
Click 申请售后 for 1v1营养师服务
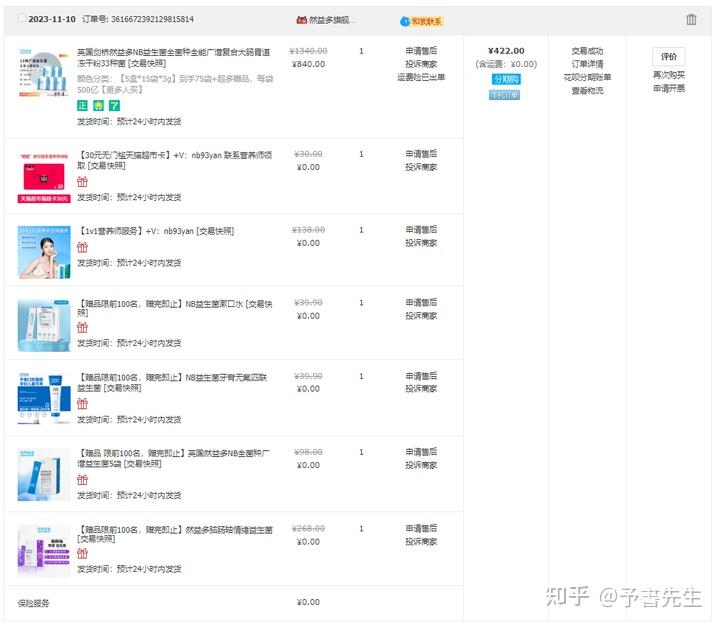click(421, 229)
